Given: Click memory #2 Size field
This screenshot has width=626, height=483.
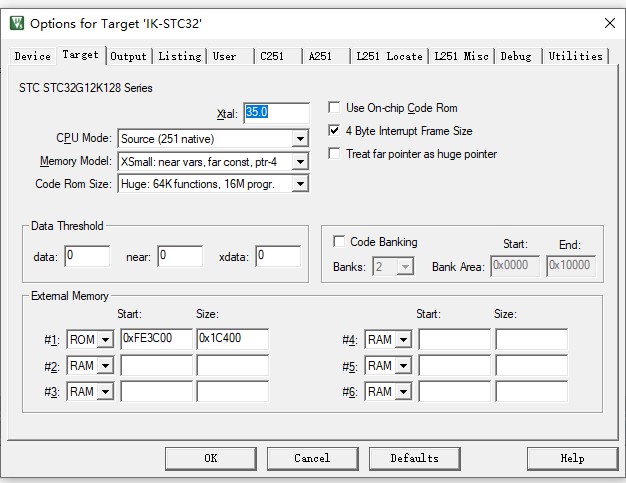Looking at the screenshot, I should 232,365.
